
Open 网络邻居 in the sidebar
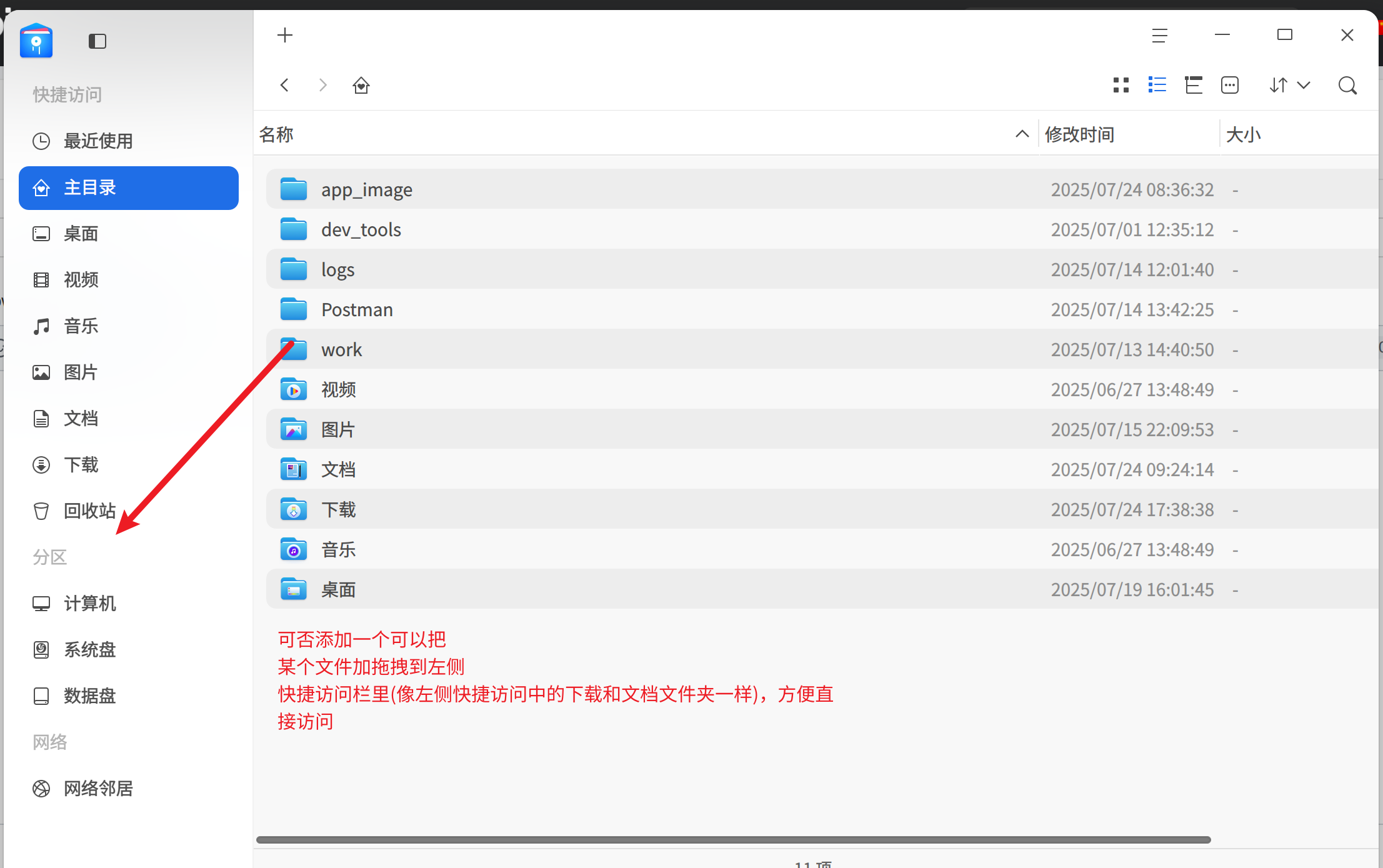pos(129,789)
